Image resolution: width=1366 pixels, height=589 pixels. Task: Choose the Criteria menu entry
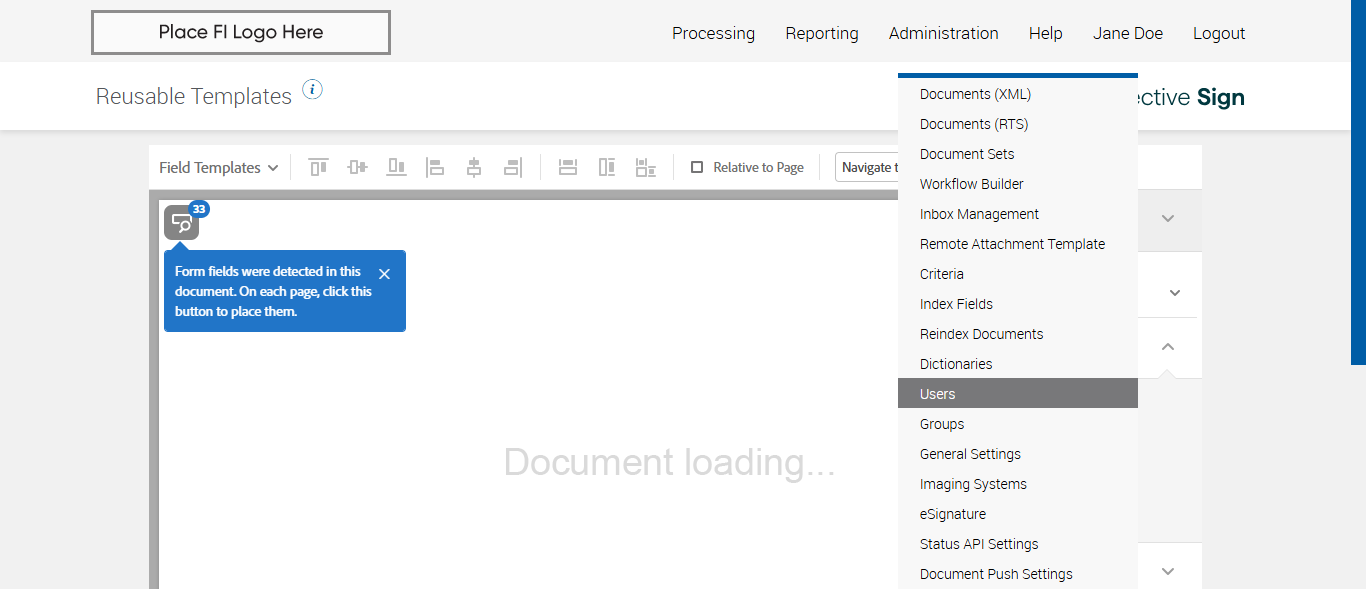[x=1018, y=274]
